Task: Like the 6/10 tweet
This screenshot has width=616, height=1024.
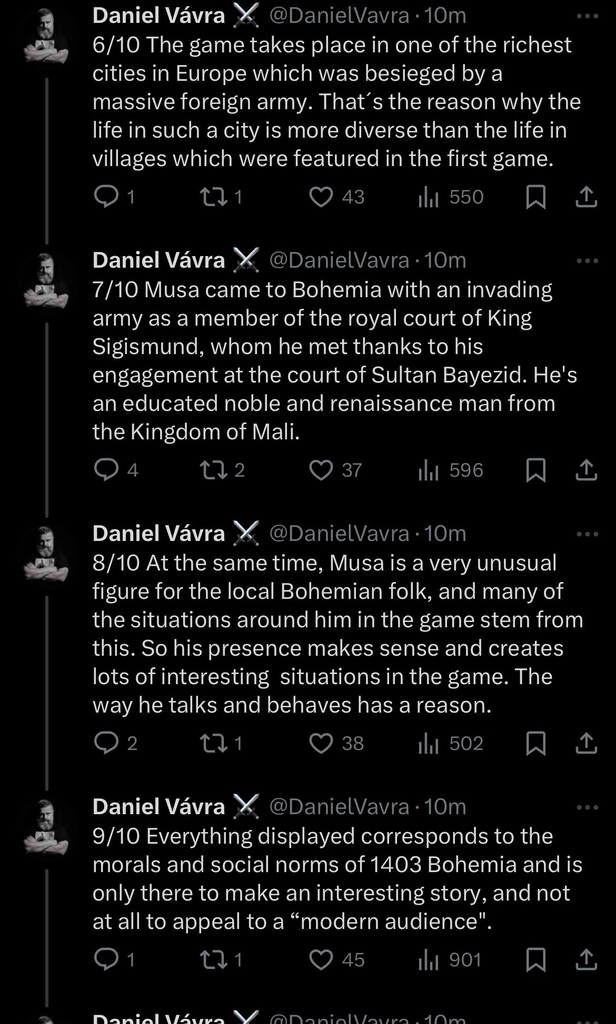Action: (320, 198)
